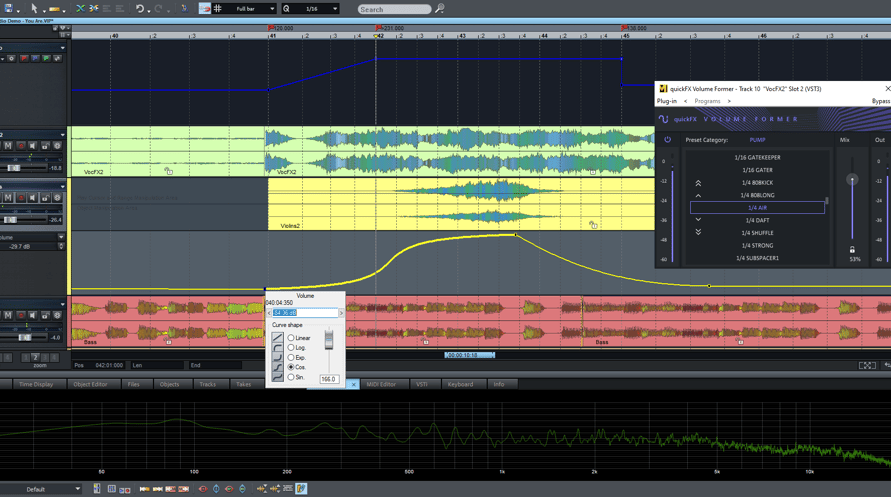This screenshot has width=891, height=497.
Task: Click the Mix slider knob in Volume Former
Action: 852,180
